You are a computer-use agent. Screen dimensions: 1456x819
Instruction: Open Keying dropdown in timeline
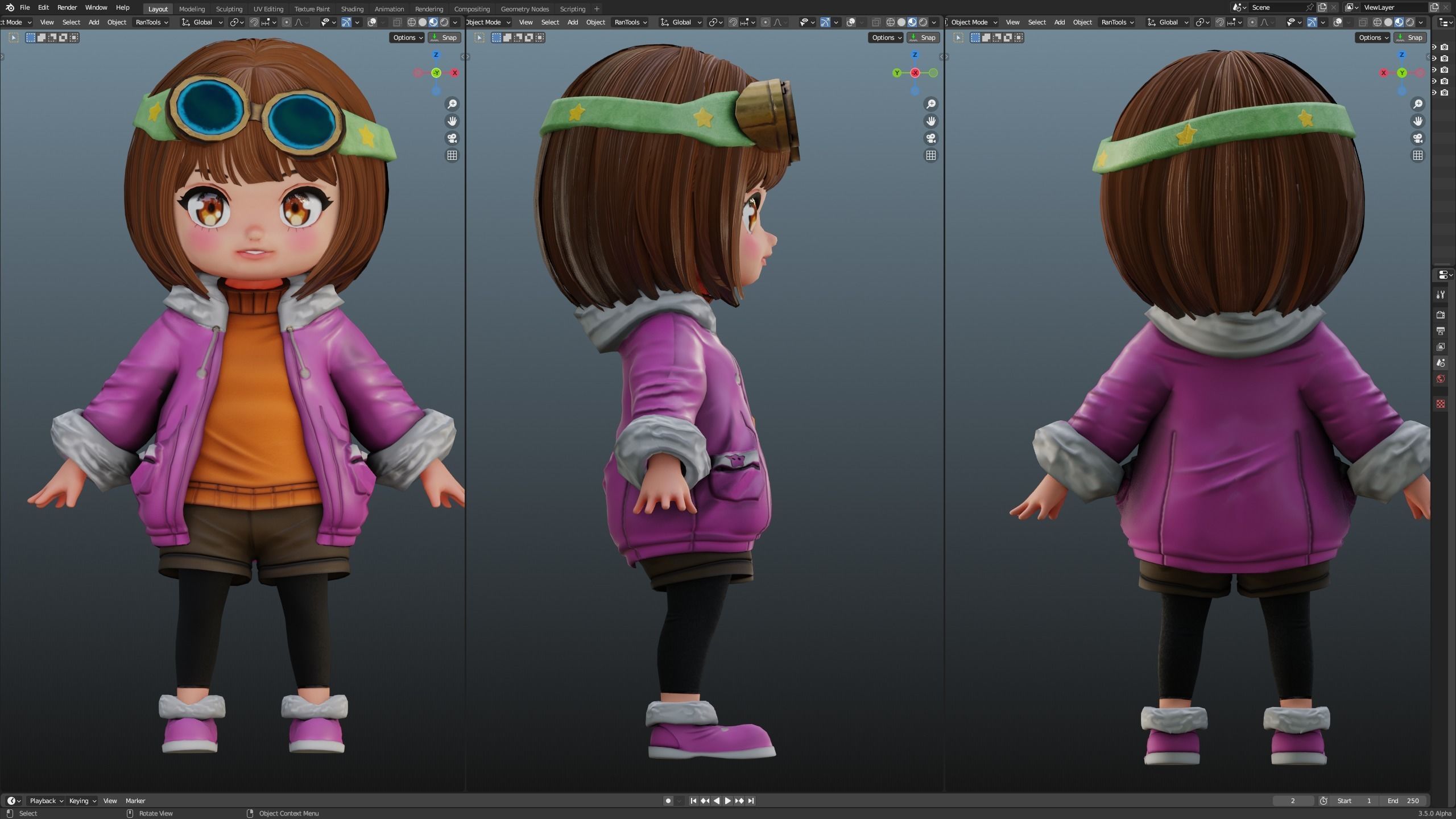click(x=82, y=801)
